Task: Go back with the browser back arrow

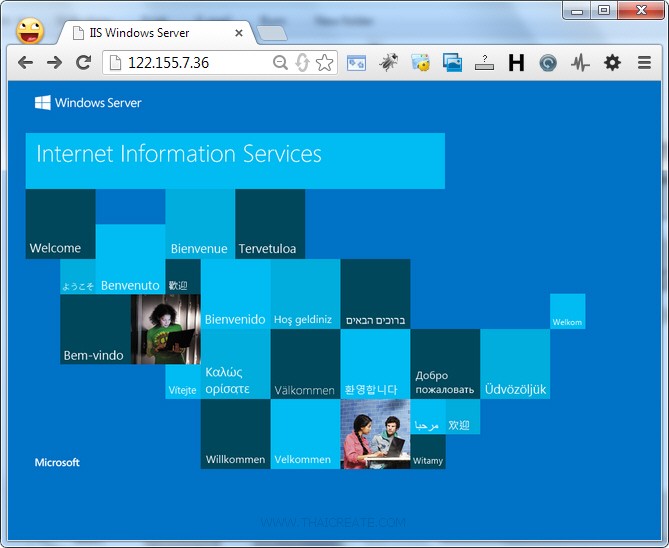Action: click(x=26, y=63)
